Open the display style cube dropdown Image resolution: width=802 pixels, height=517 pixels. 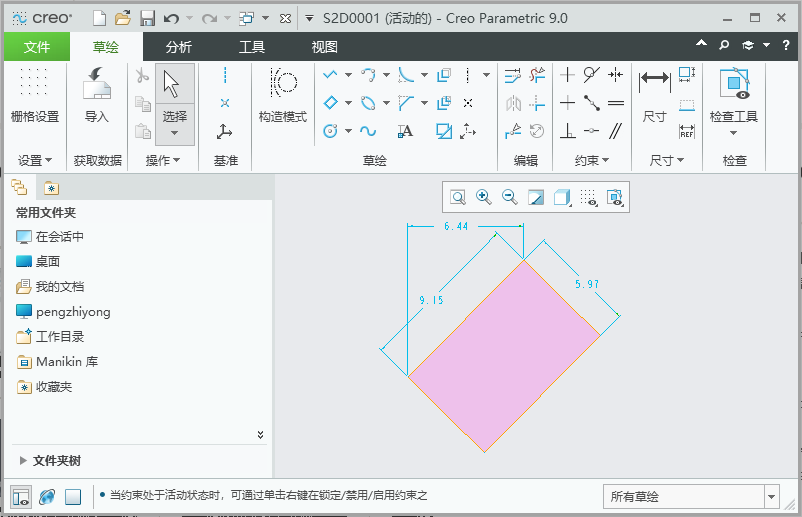tap(563, 197)
